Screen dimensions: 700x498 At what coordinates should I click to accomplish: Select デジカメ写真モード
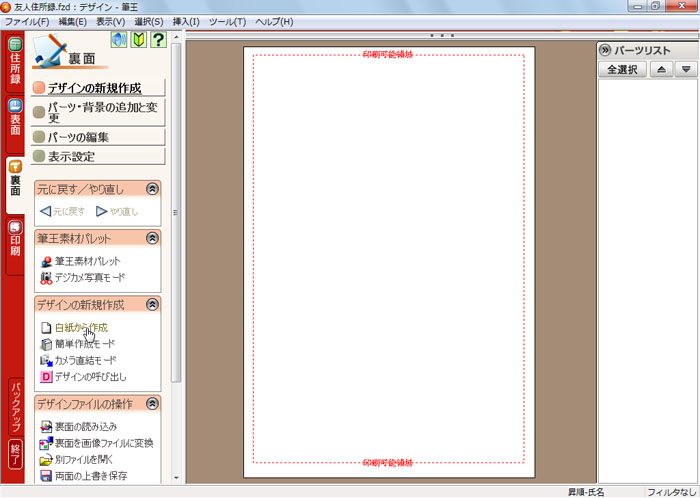tap(89, 277)
